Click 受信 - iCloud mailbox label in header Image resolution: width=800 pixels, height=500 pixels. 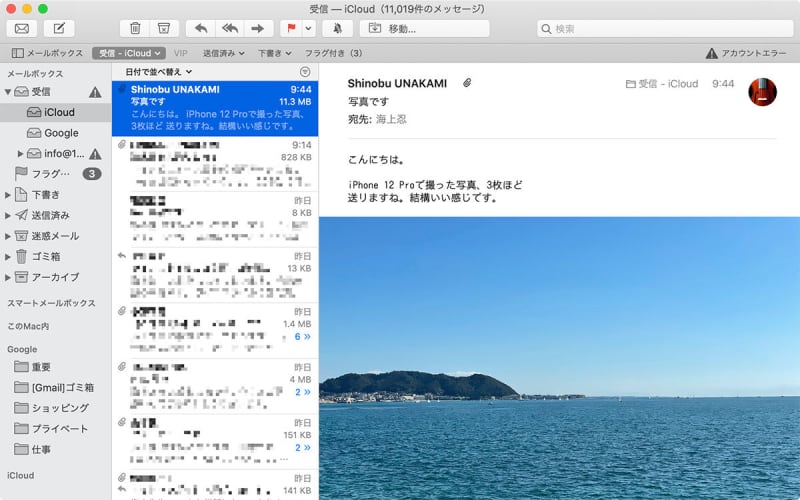coord(662,84)
